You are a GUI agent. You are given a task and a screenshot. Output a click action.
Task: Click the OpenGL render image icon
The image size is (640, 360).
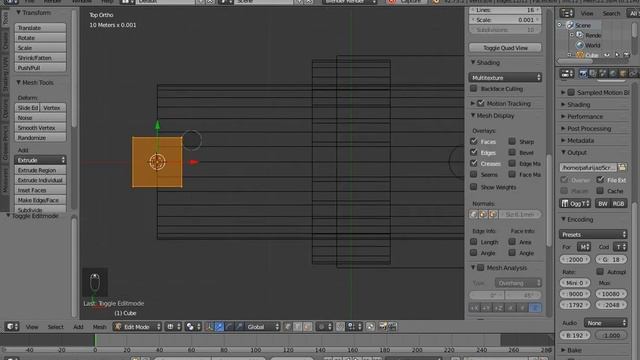tap(383, 327)
